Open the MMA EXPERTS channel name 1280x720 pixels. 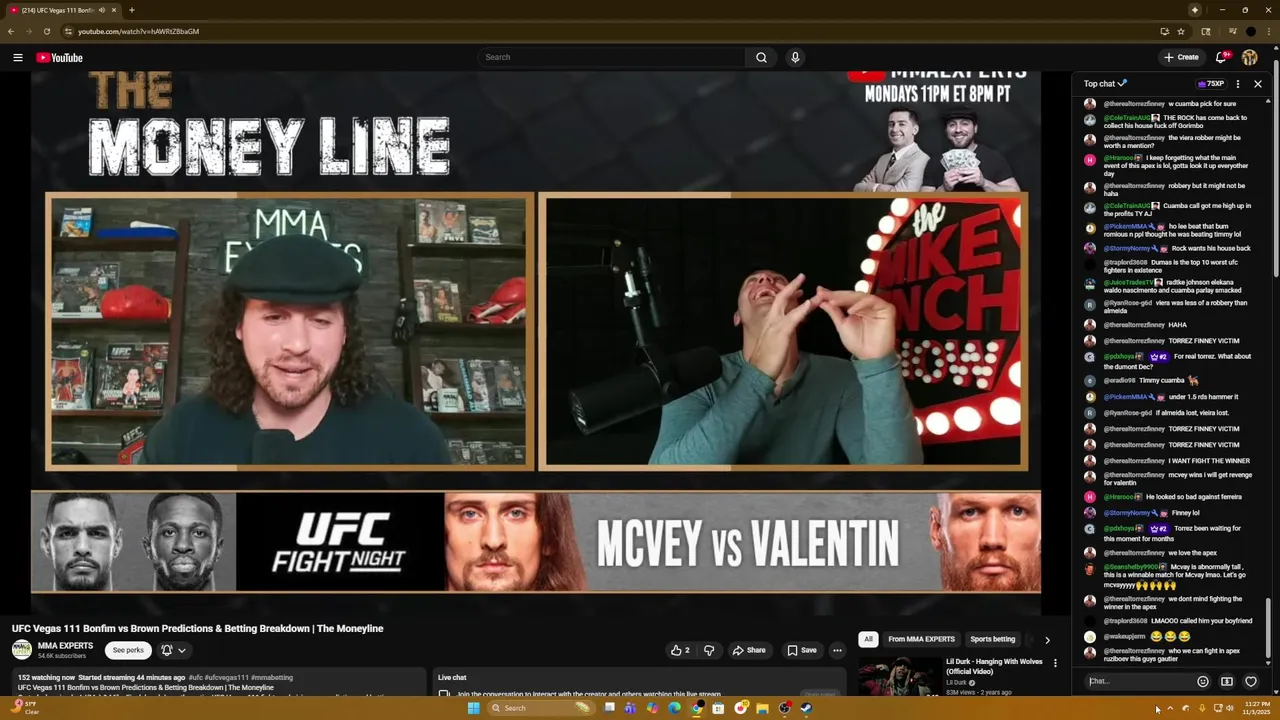pyautogui.click(x=65, y=646)
